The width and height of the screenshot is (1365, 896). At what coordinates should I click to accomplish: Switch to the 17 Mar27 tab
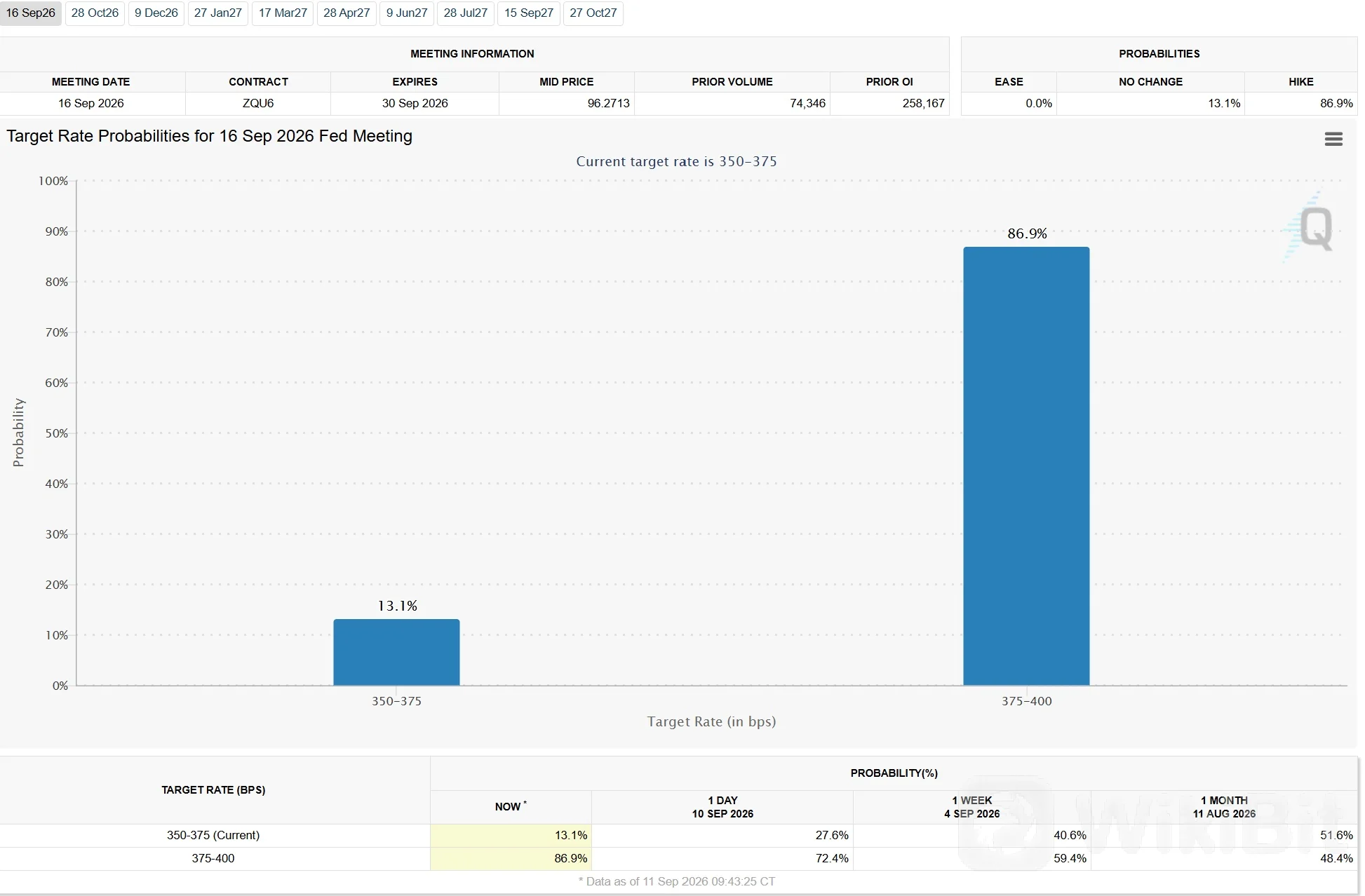click(283, 13)
